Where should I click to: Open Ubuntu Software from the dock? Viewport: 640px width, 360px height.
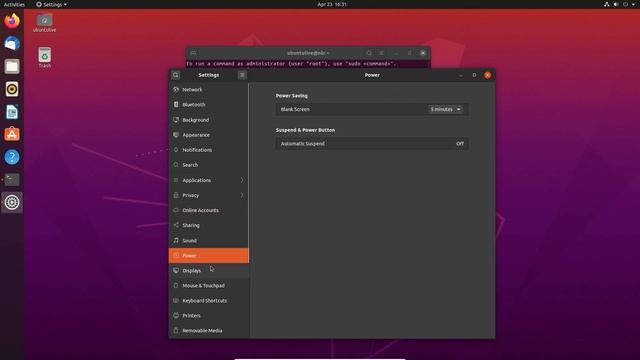(12, 134)
